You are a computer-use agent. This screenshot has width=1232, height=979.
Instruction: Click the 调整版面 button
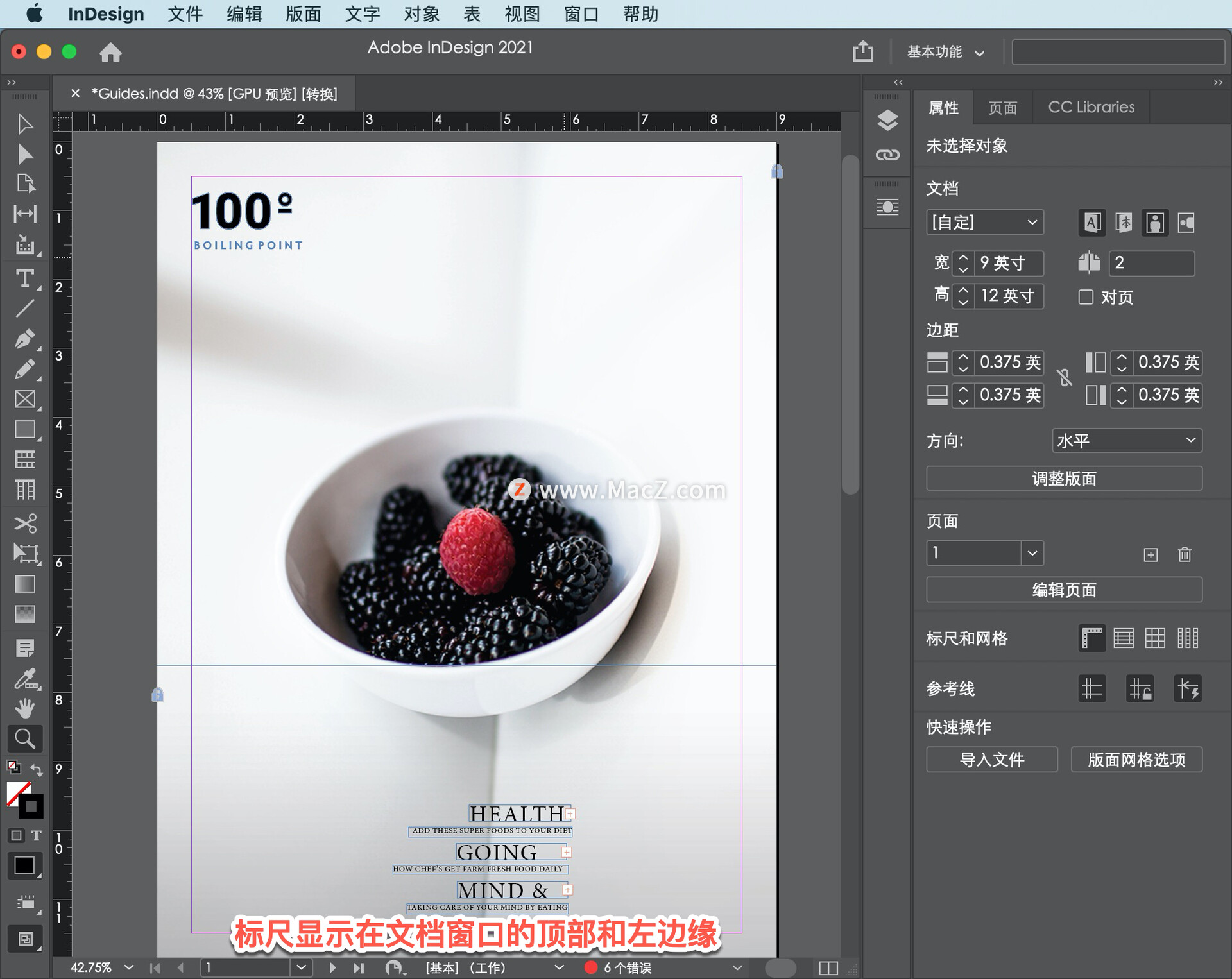pyautogui.click(x=1064, y=478)
